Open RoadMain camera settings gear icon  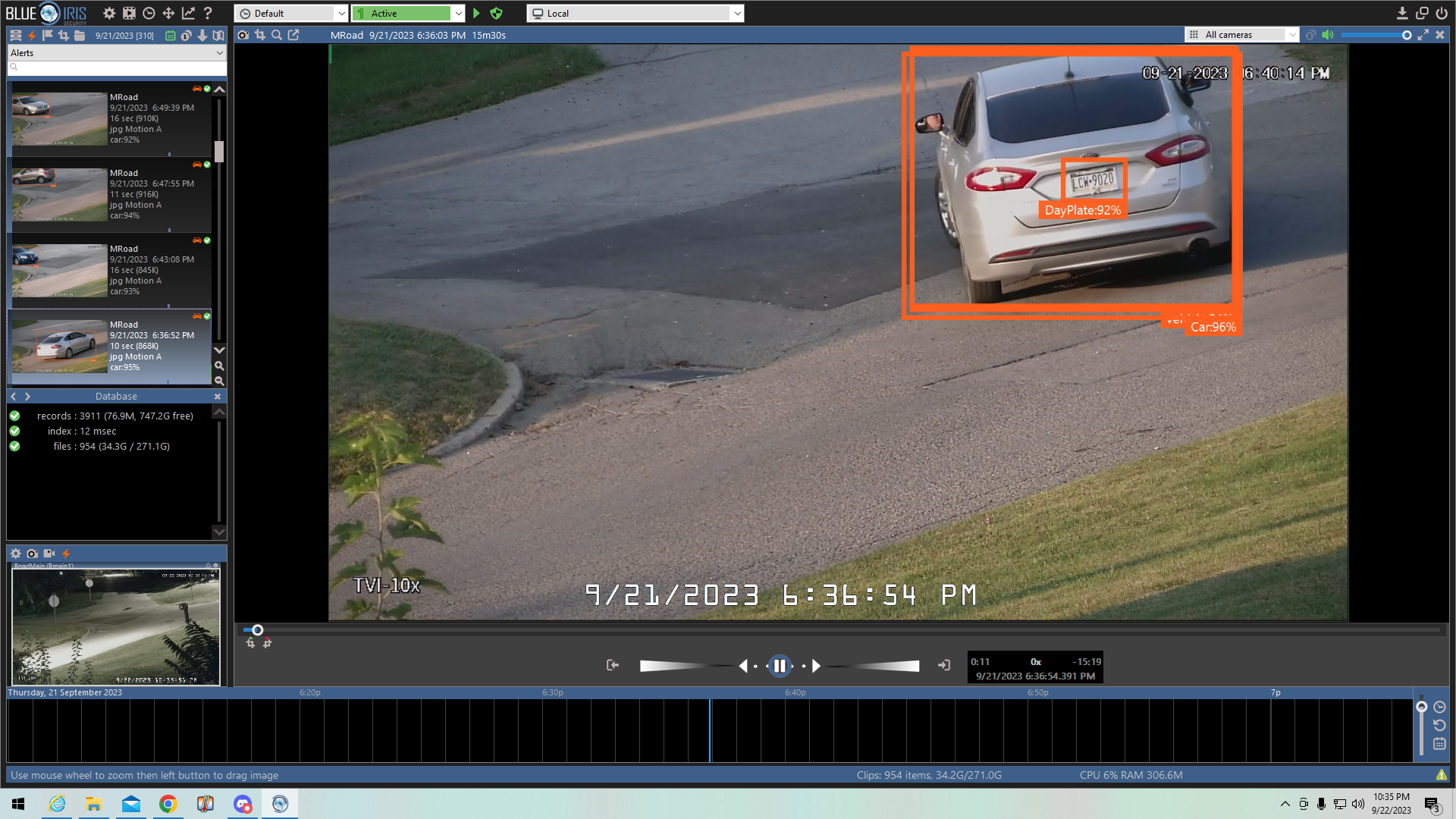(15, 554)
